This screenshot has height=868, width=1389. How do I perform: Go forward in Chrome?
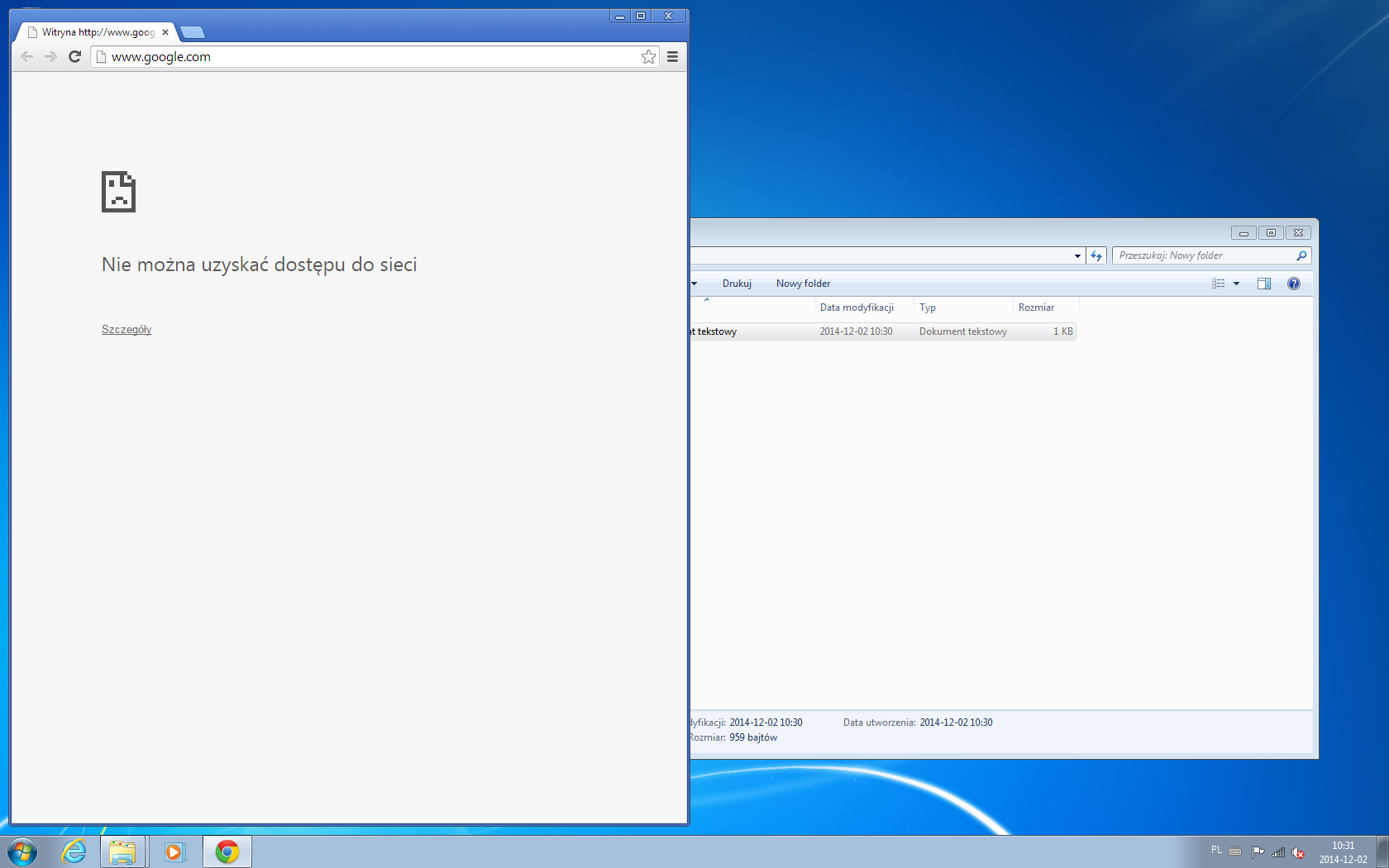click(x=50, y=56)
